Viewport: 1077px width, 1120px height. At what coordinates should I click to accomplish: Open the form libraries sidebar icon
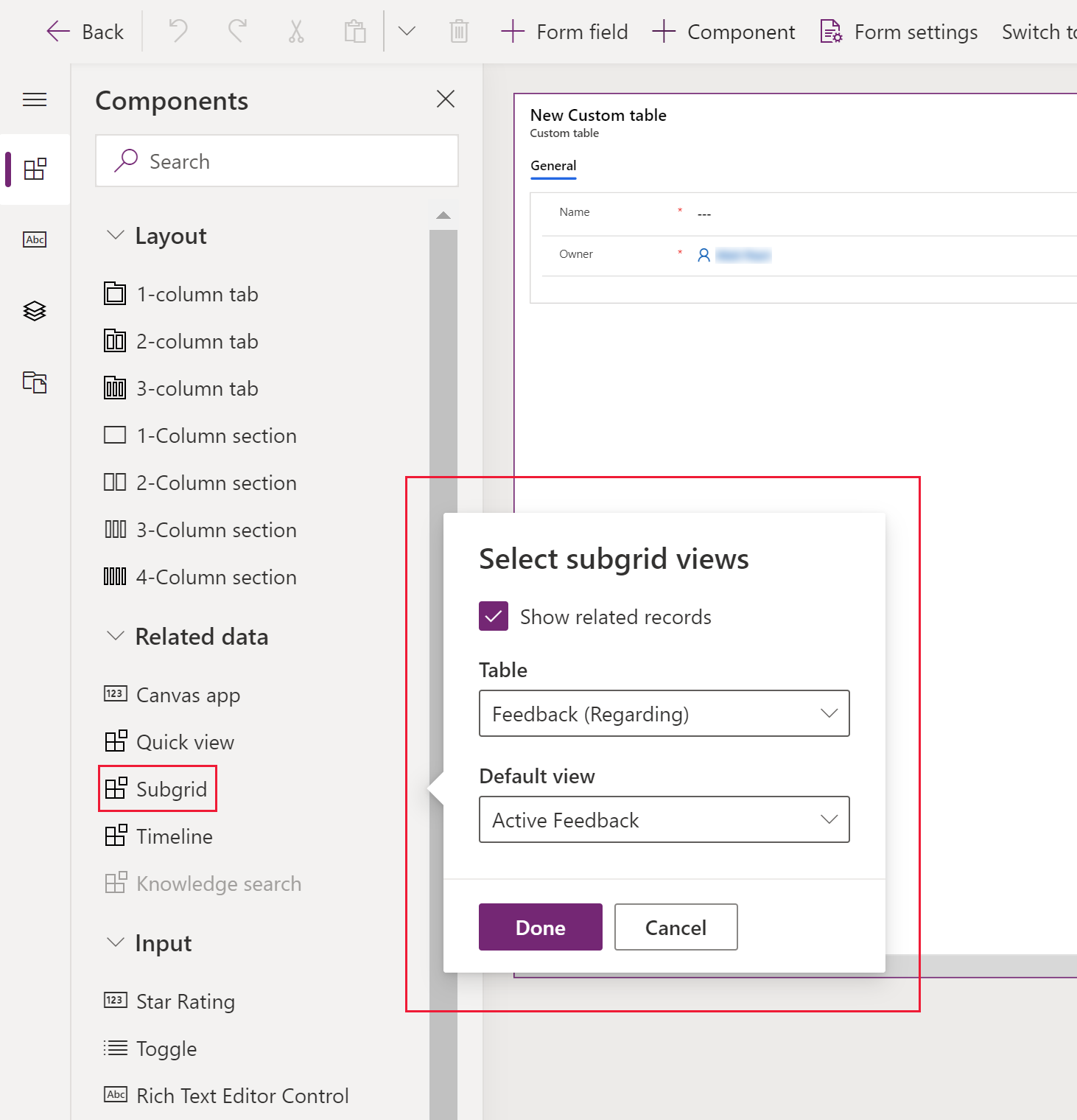click(x=35, y=382)
